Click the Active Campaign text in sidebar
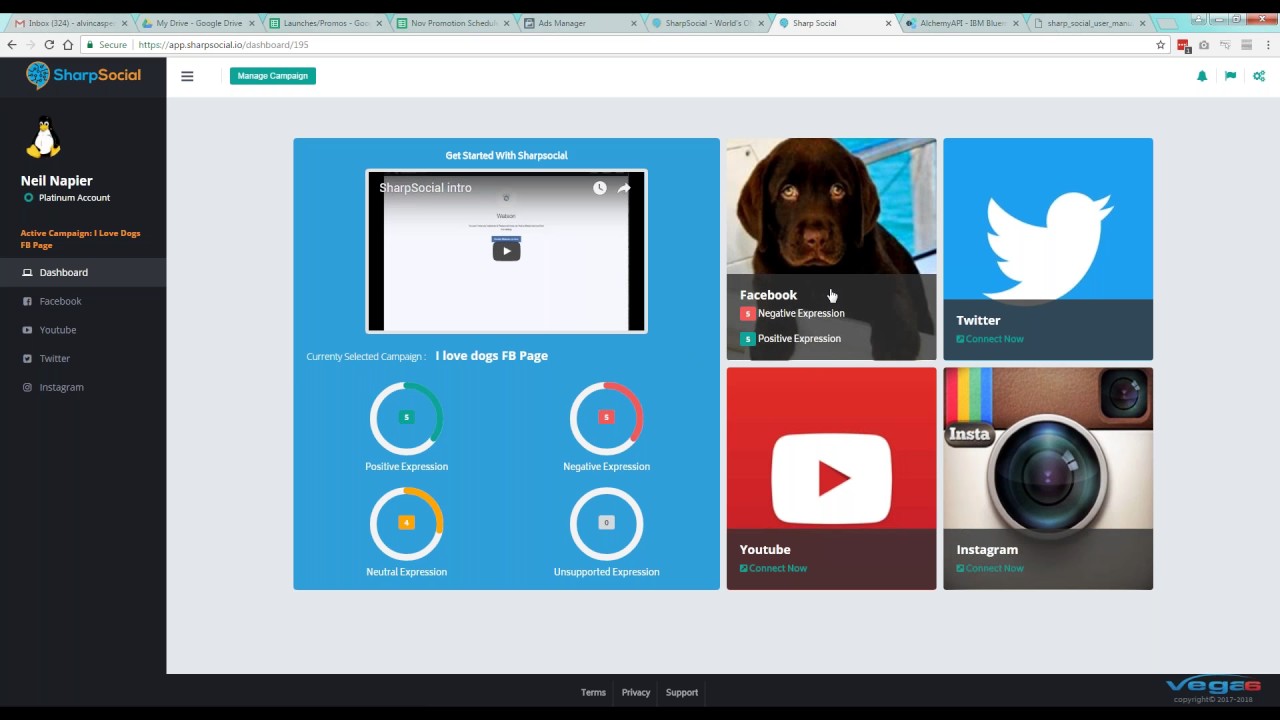 click(81, 239)
